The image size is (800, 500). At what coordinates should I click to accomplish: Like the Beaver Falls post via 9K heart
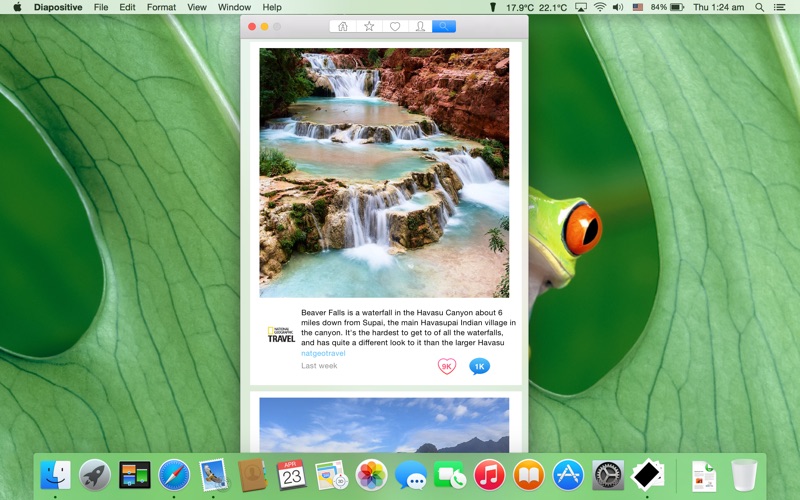tap(446, 366)
